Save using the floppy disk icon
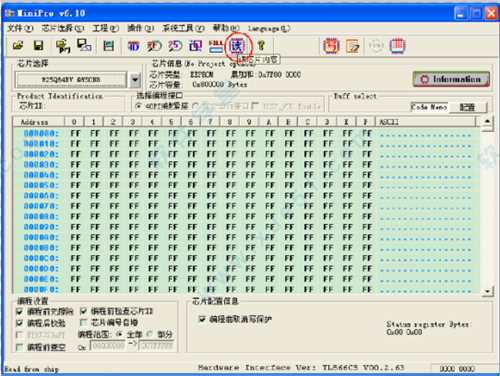Image resolution: width=500 pixels, height=376 pixels. (38, 45)
